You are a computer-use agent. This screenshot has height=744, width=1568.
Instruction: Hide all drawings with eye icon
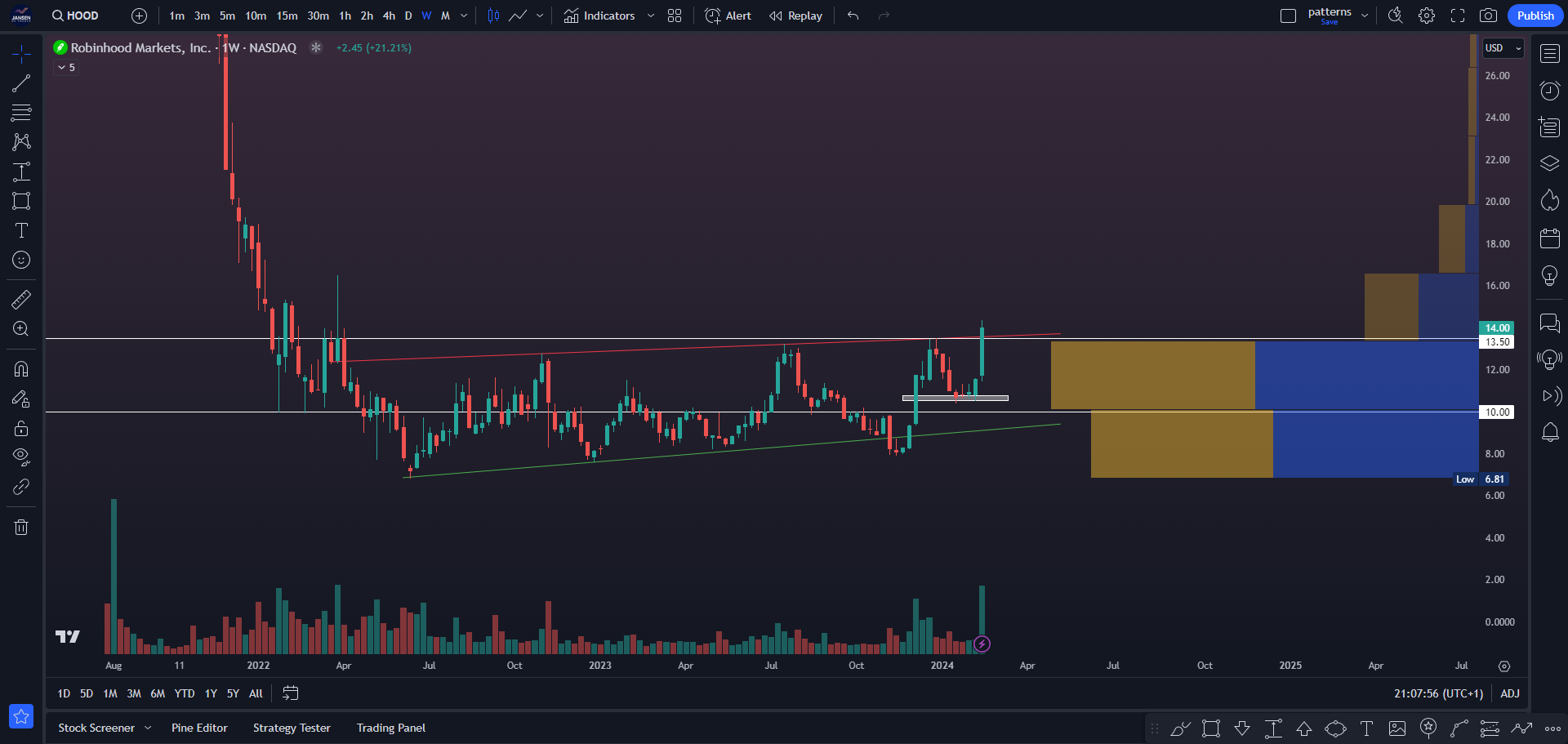coord(21,457)
